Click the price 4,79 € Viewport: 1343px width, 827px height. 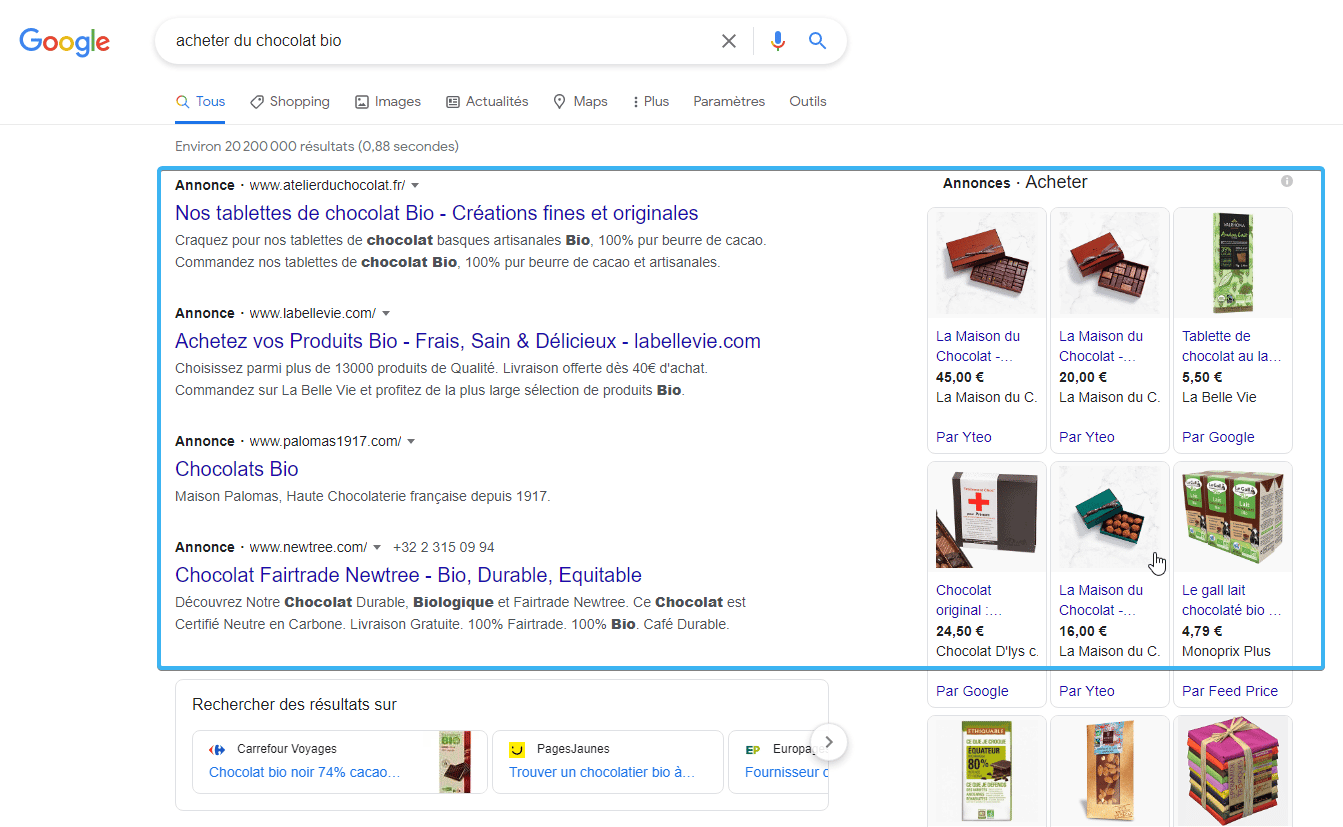click(1202, 631)
